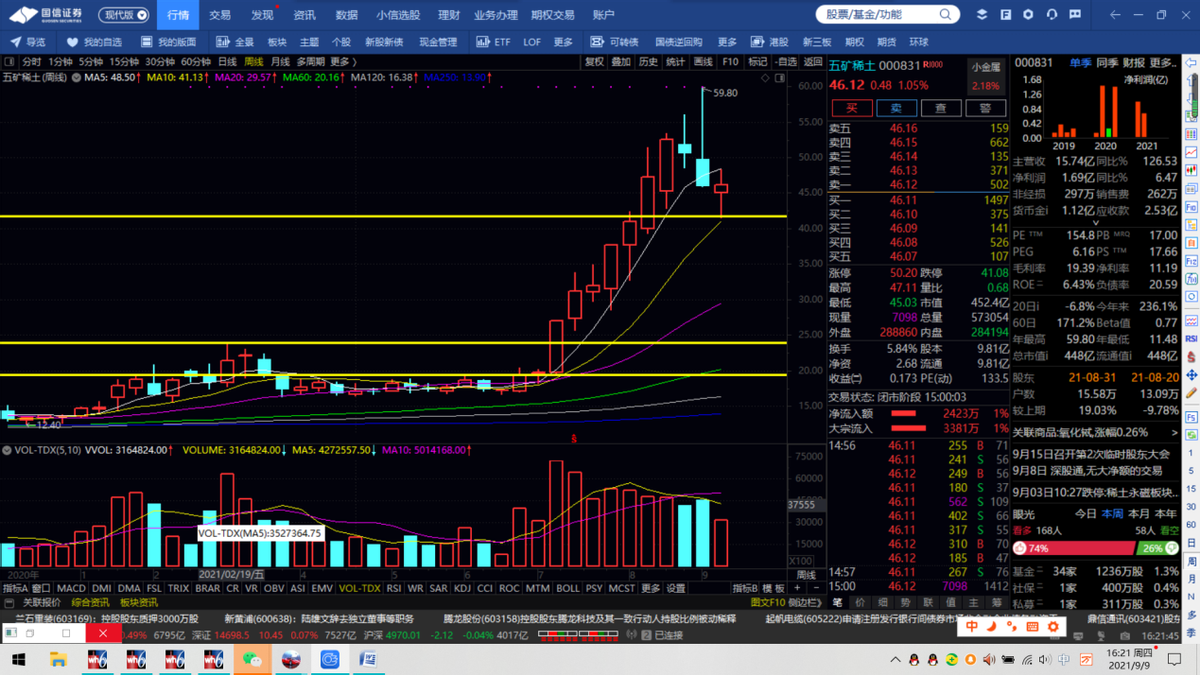
Task: Expand 更多 after 国债逆回购
Action: pos(727,42)
